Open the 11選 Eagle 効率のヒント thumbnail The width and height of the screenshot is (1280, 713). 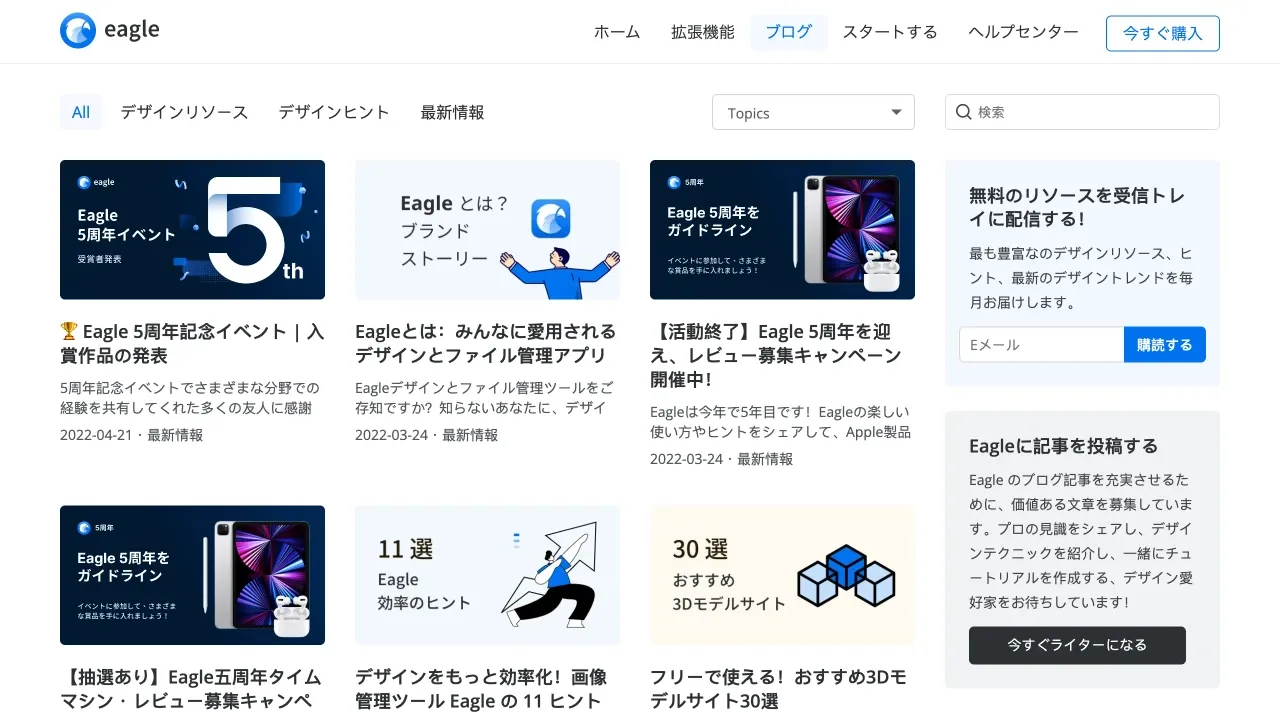point(487,575)
